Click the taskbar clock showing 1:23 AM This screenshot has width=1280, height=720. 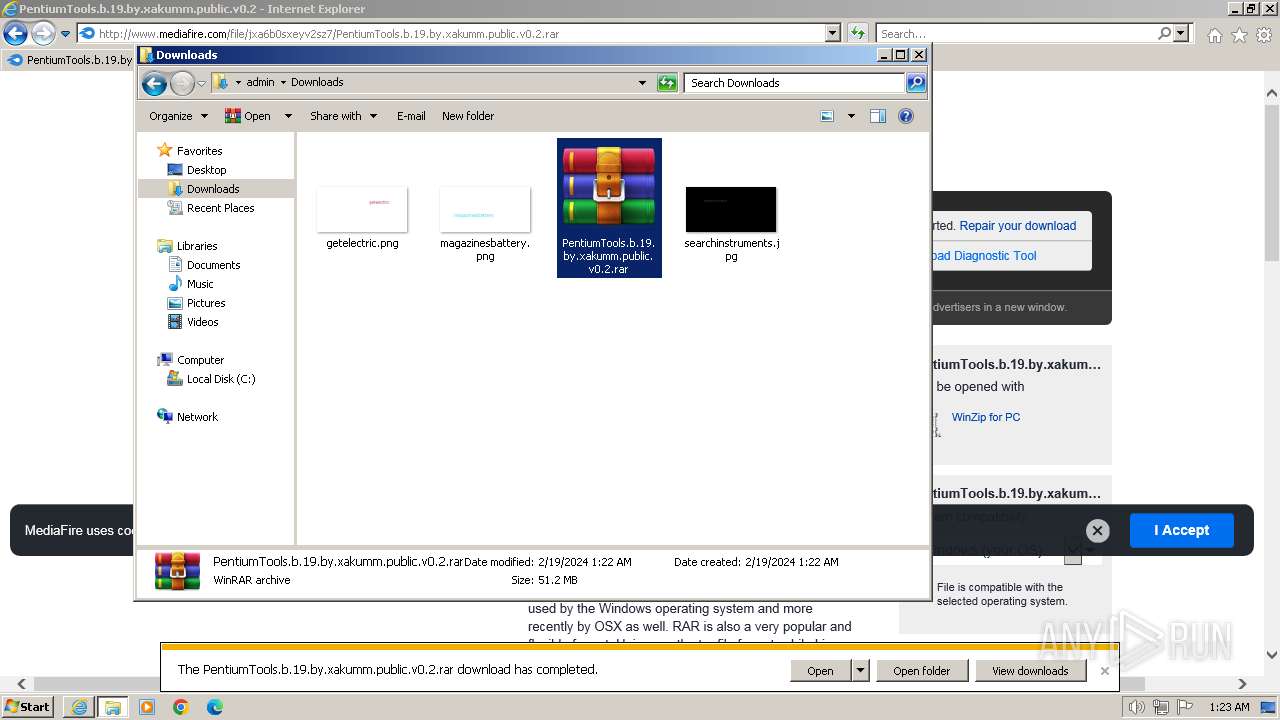click(x=1229, y=707)
